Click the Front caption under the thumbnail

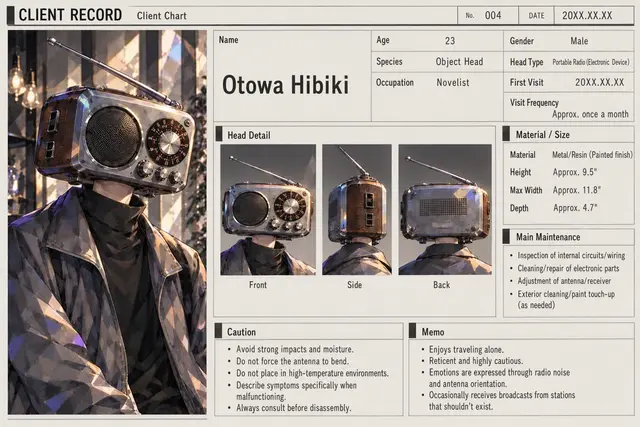point(258,285)
